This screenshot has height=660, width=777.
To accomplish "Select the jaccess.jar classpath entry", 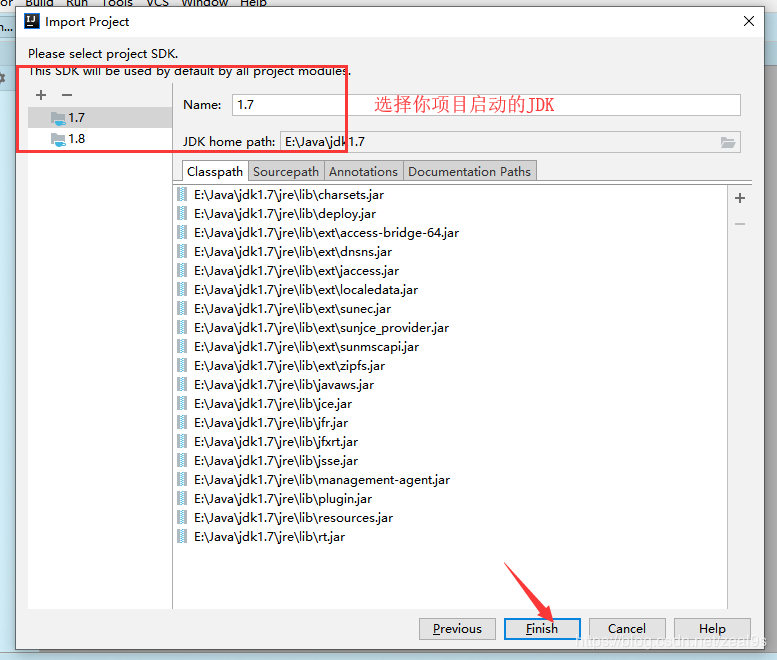I will [450, 271].
